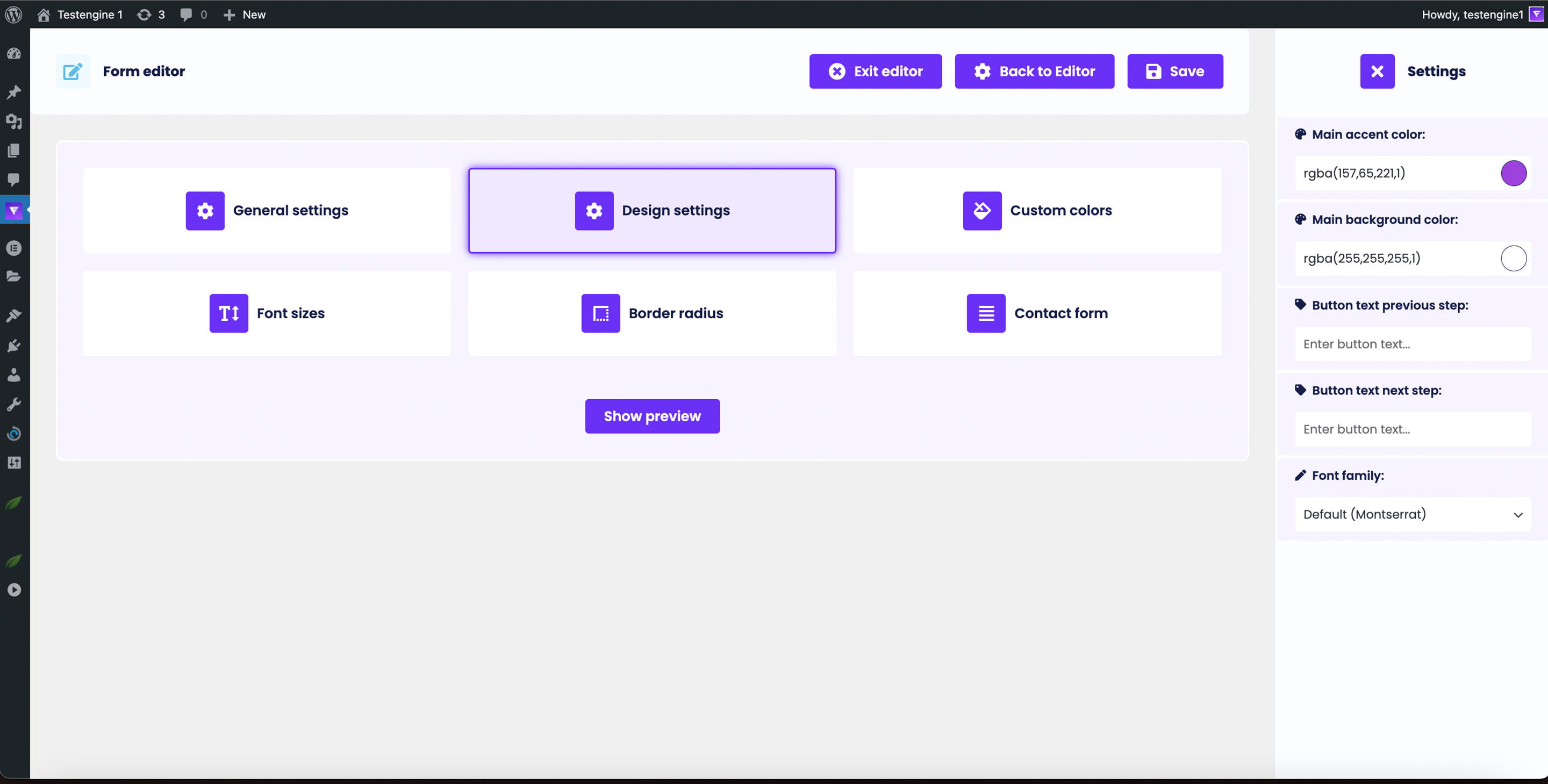Open Posts via the pushpin icon
The height and width of the screenshot is (784, 1548).
[14, 92]
